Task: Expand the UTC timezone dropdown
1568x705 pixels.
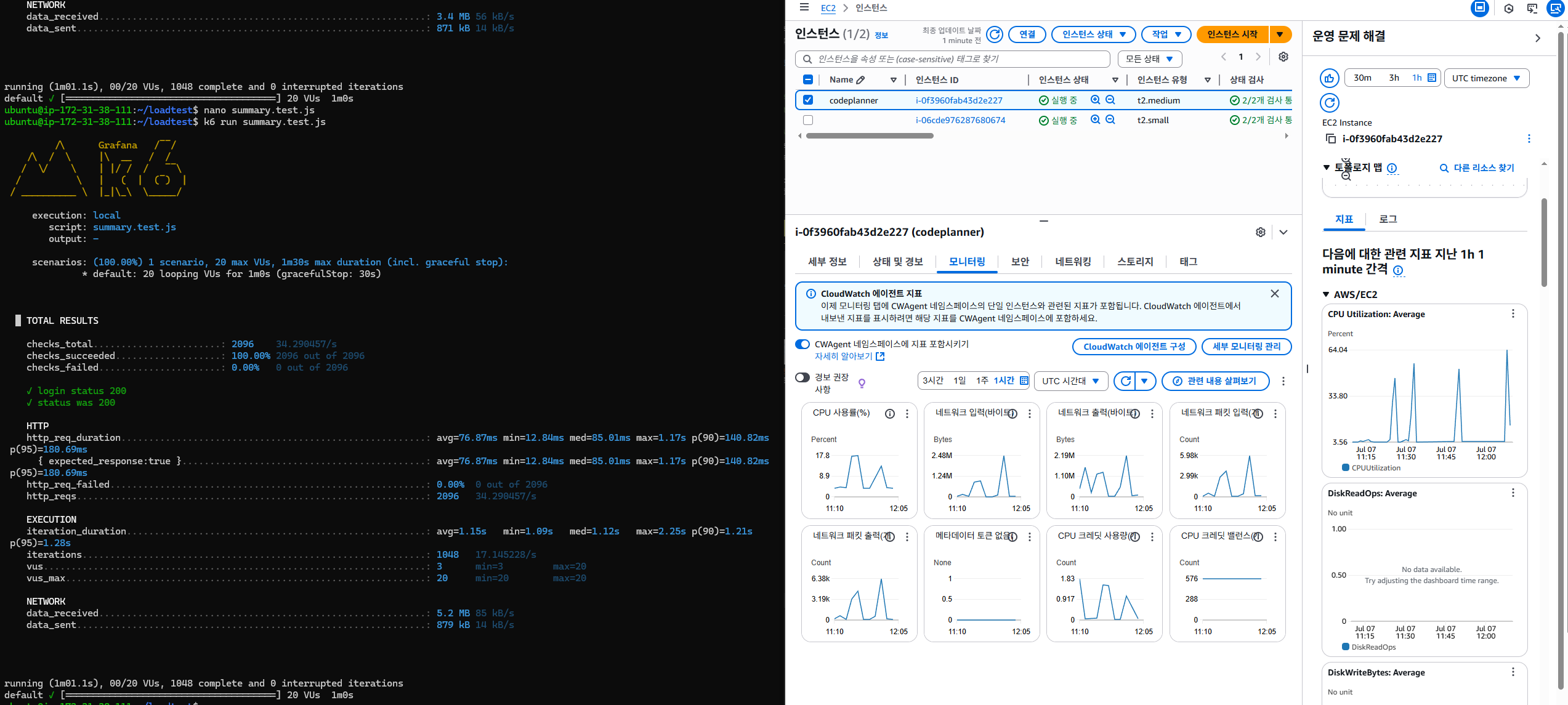Action: tap(1485, 78)
